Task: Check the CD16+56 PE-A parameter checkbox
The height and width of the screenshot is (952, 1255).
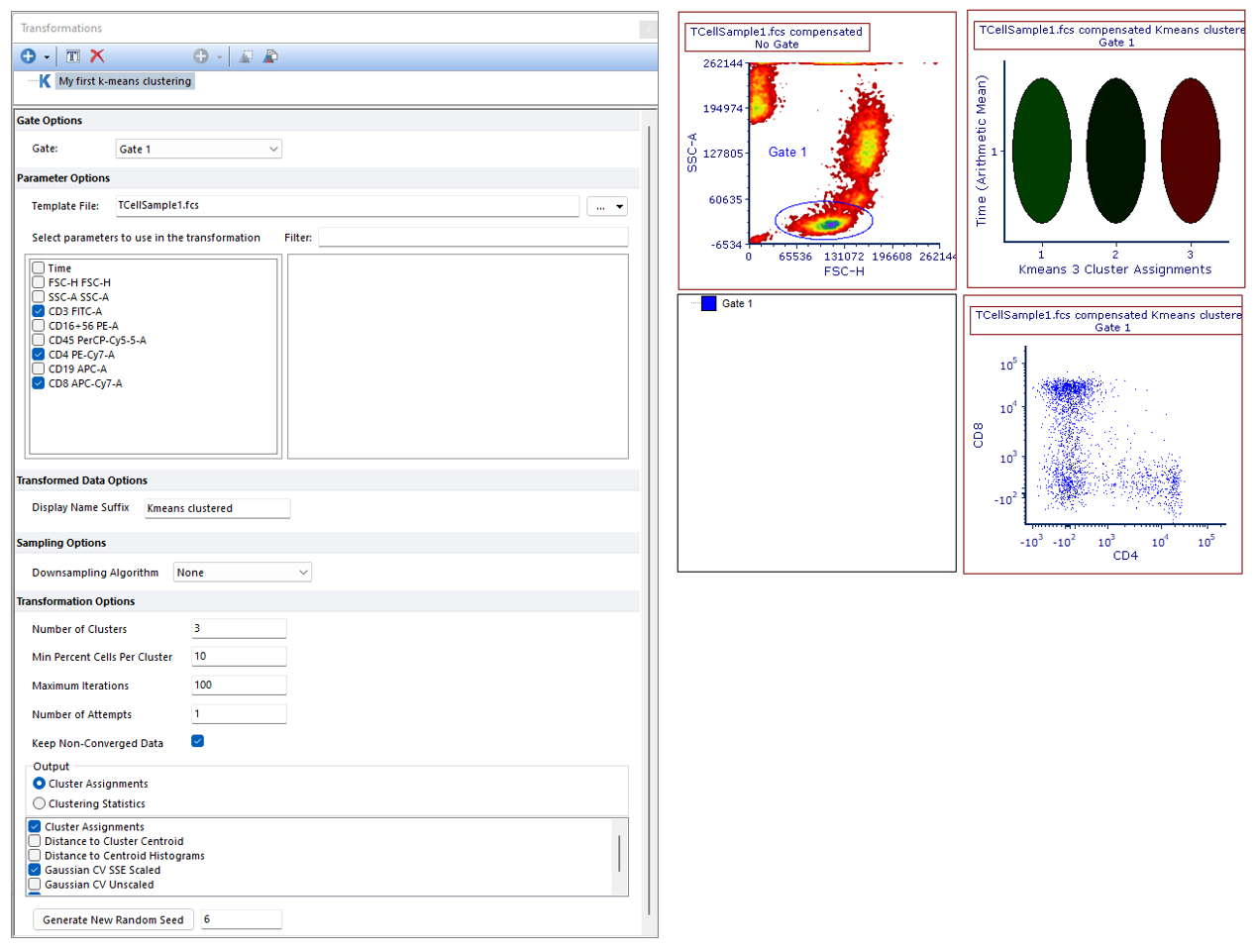Action: [39, 325]
